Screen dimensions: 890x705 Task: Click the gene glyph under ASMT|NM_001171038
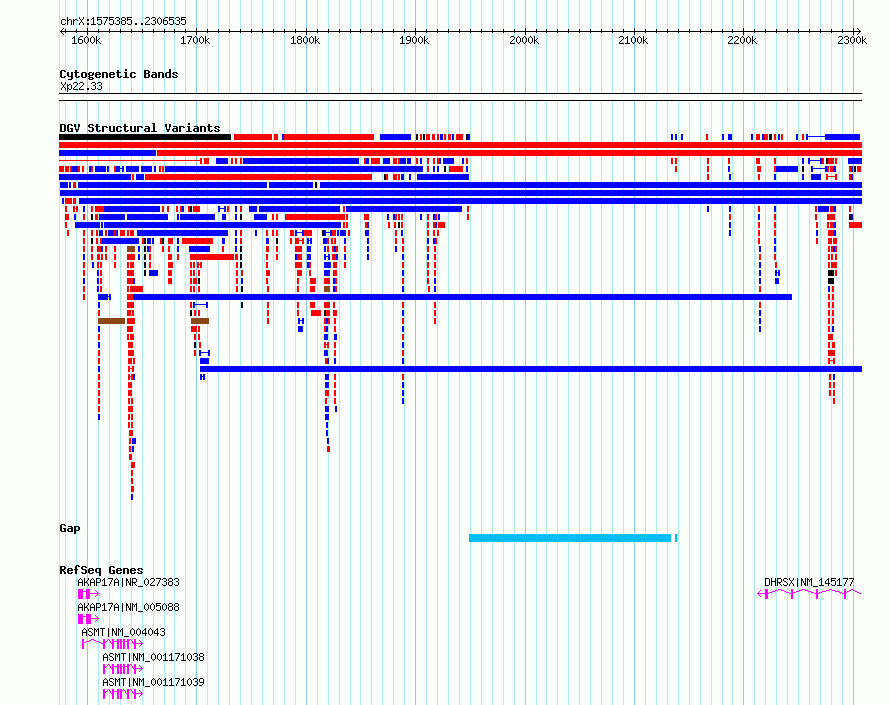click(x=123, y=669)
